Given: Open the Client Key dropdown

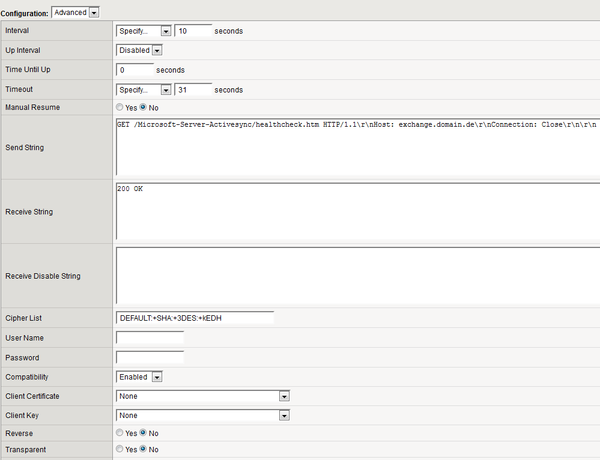Looking at the screenshot, I should 203,415.
